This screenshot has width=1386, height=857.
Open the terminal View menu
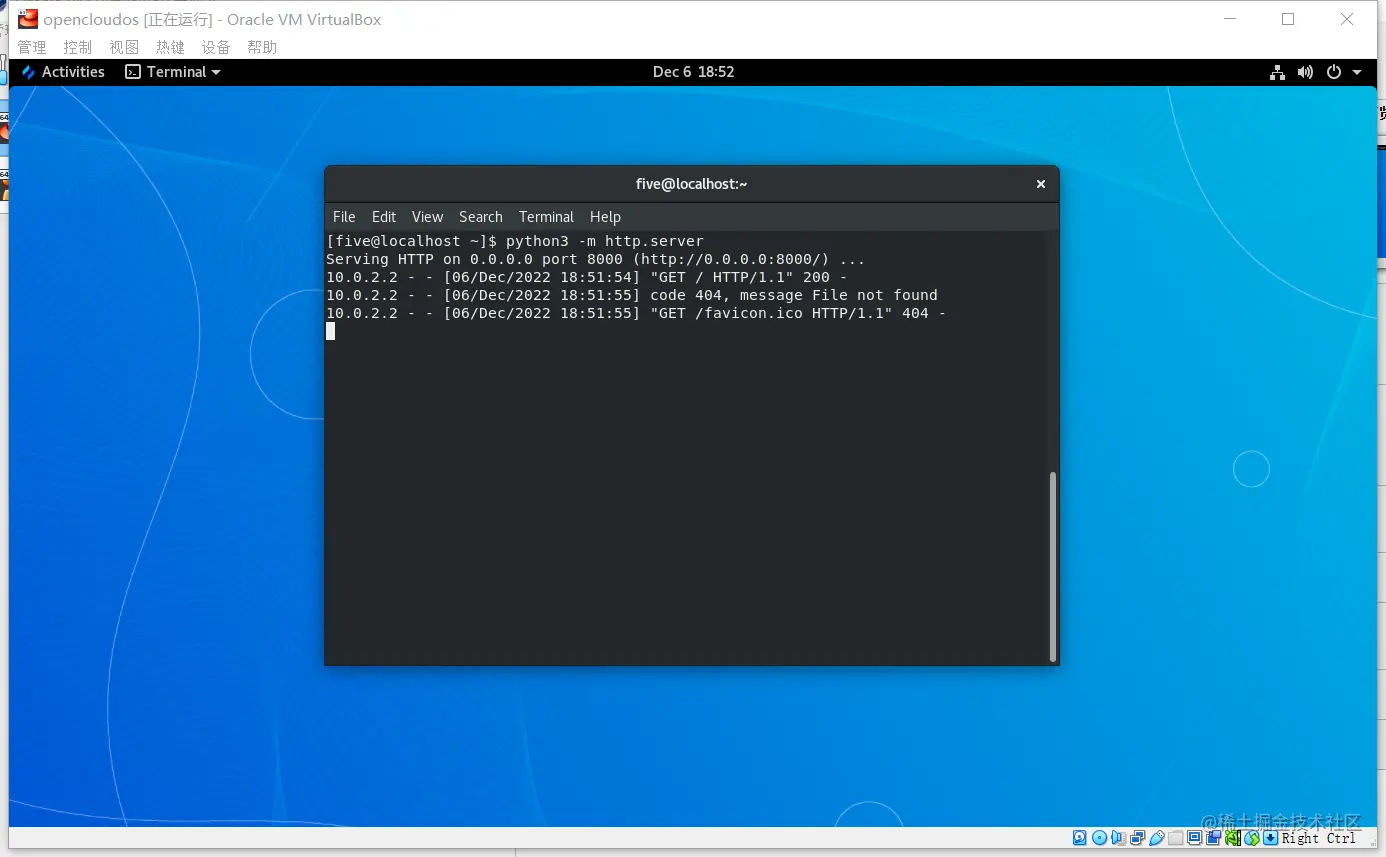pos(427,217)
